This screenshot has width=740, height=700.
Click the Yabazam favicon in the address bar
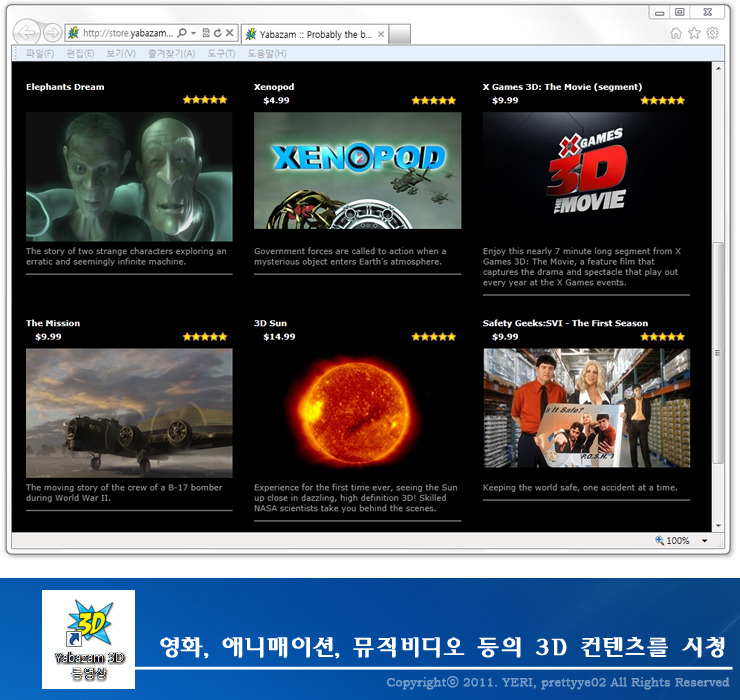74,33
